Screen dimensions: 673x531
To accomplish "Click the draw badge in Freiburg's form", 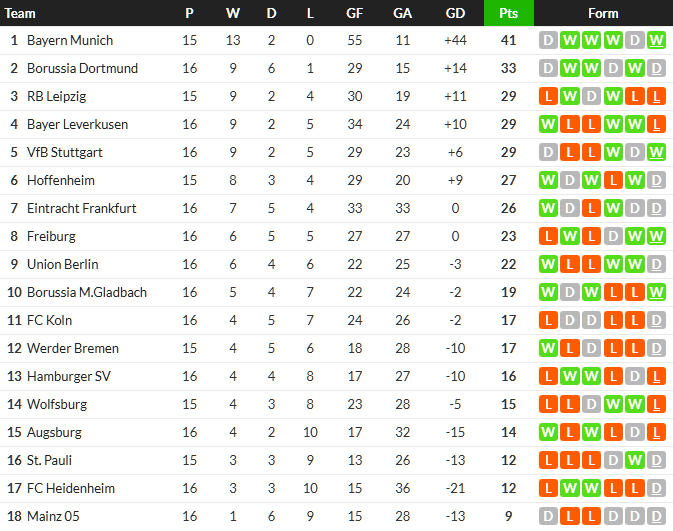I will coord(613,237).
